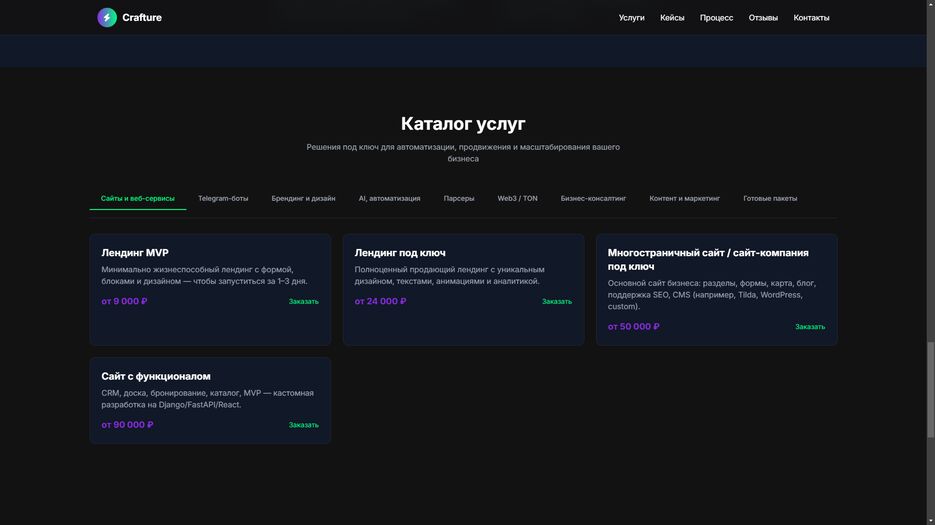This screenshot has height=525, width=935.
Task: Click the price от 24 000 ₽
Action: [380, 301]
